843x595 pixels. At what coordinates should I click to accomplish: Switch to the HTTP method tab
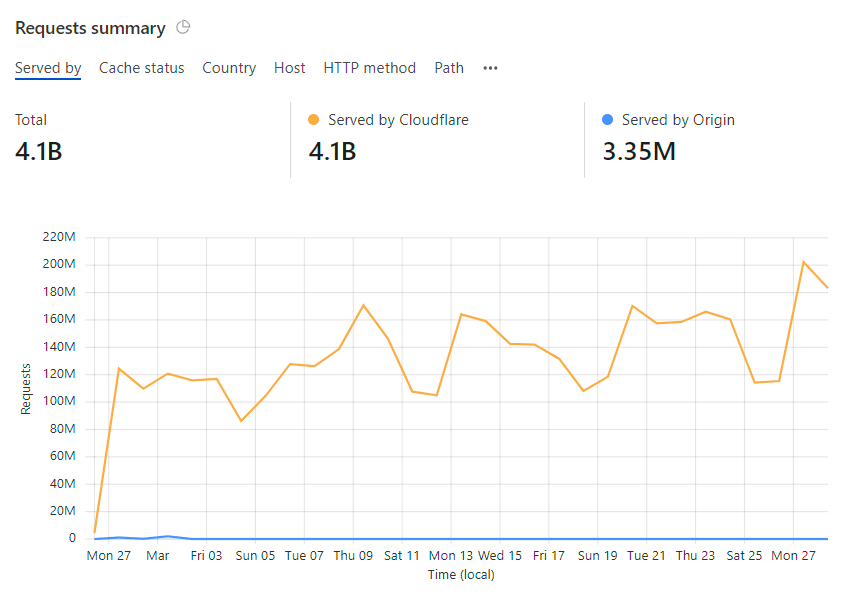pos(370,68)
